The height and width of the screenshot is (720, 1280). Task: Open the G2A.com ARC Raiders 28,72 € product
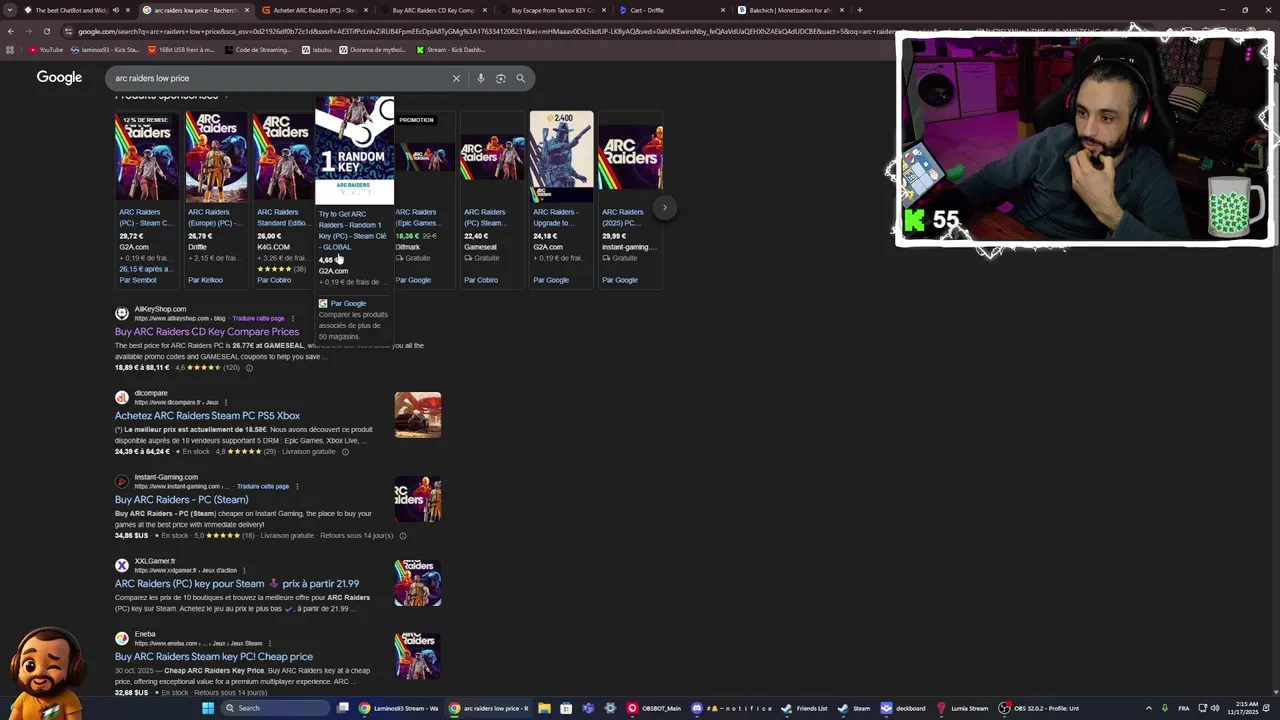point(146,199)
